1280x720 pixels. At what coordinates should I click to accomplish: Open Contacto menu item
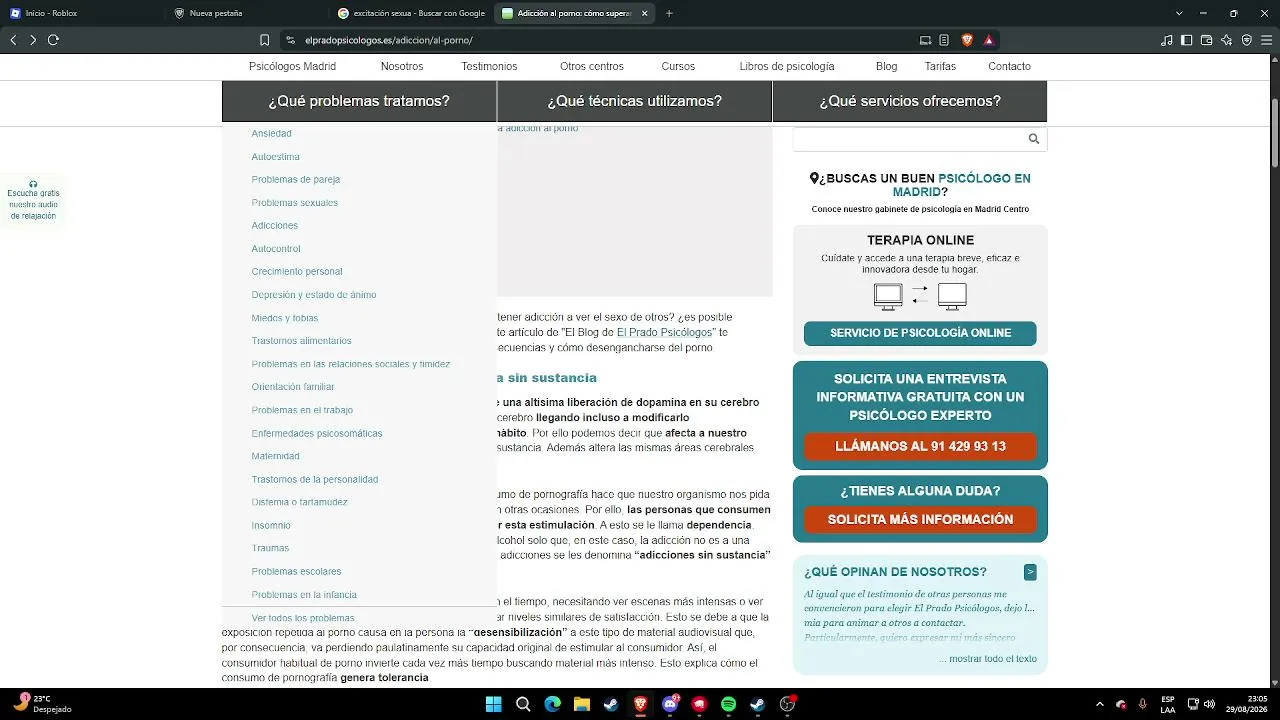(x=1009, y=66)
